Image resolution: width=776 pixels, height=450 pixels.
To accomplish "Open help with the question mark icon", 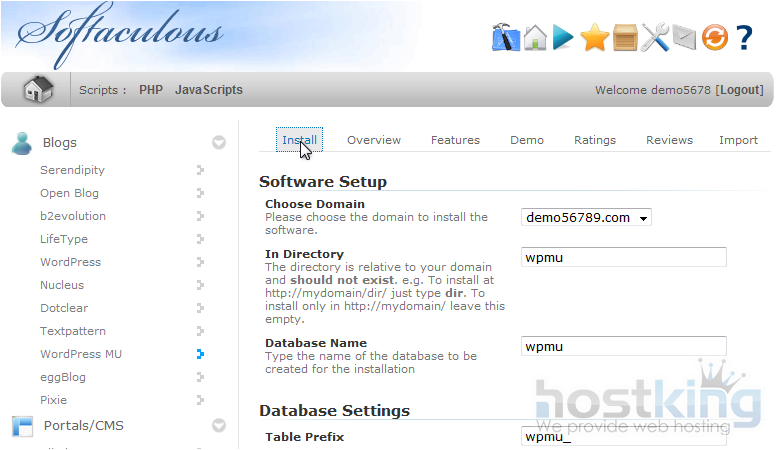I will pyautogui.click(x=744, y=38).
